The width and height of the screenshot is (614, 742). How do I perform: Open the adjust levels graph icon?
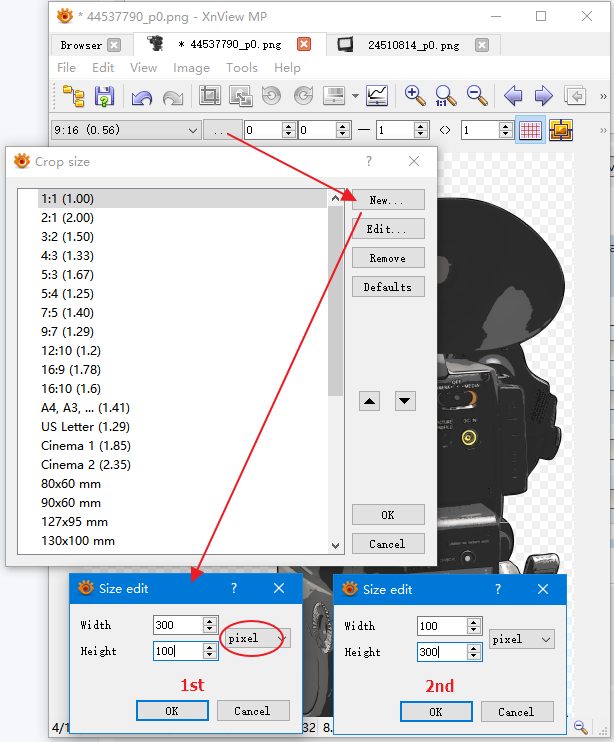click(377, 96)
